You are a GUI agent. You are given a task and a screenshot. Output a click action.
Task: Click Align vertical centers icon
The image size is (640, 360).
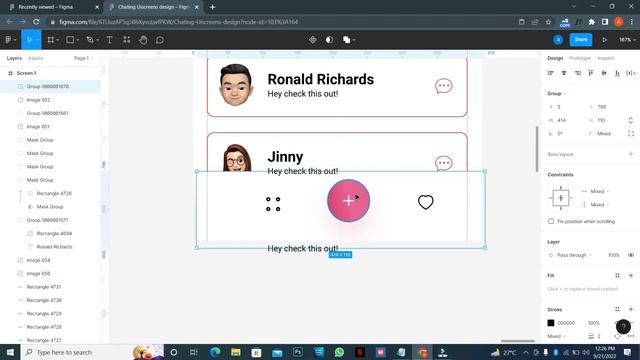click(604, 73)
